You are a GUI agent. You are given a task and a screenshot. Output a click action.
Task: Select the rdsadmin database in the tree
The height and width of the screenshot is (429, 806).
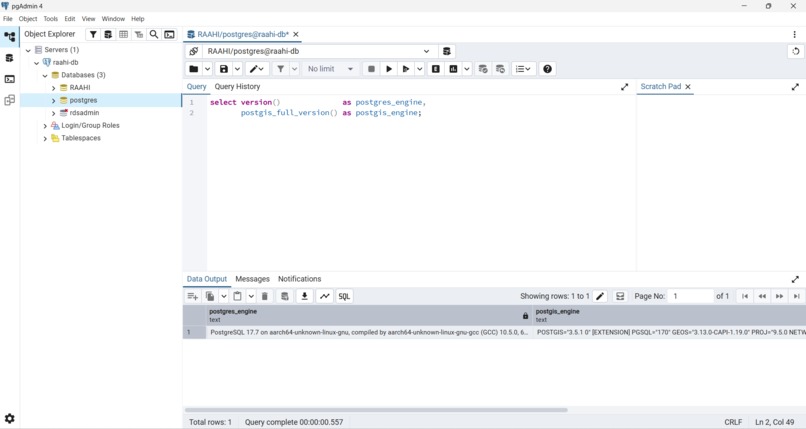84,113
